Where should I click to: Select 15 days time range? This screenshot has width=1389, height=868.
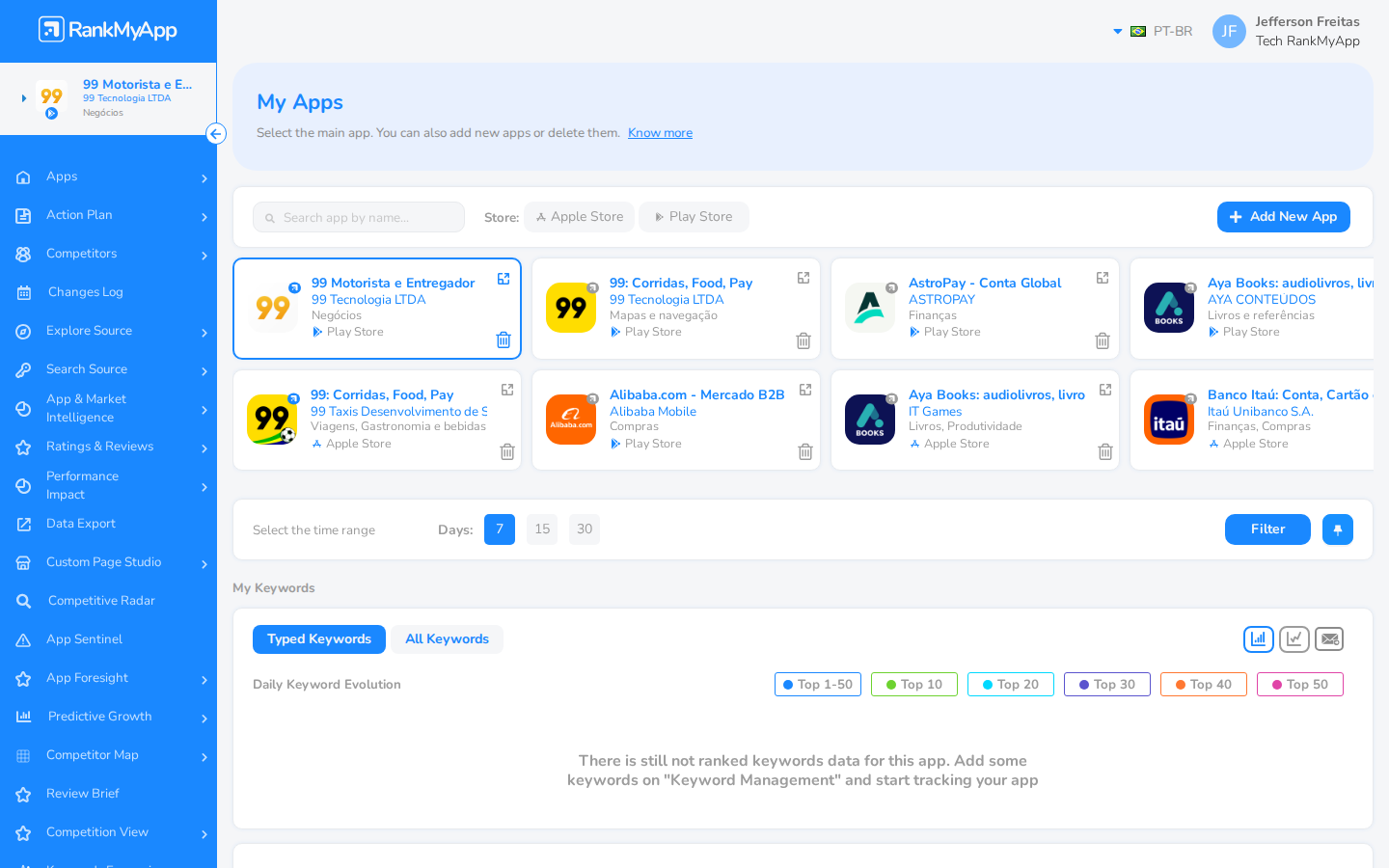pos(542,529)
